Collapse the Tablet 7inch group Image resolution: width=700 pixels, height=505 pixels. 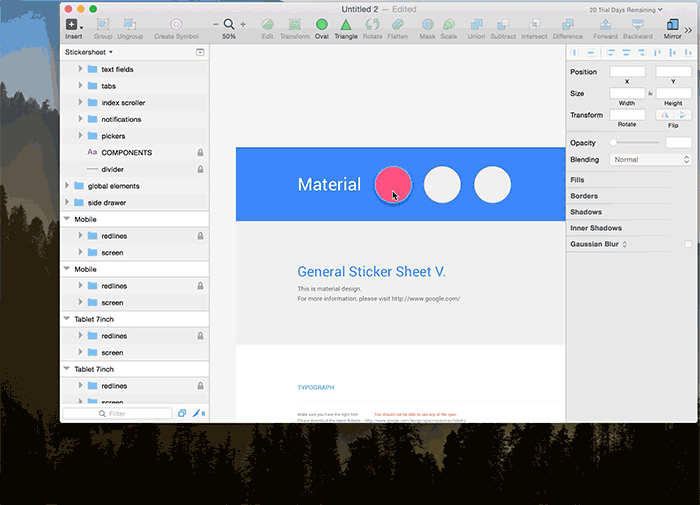(67, 319)
